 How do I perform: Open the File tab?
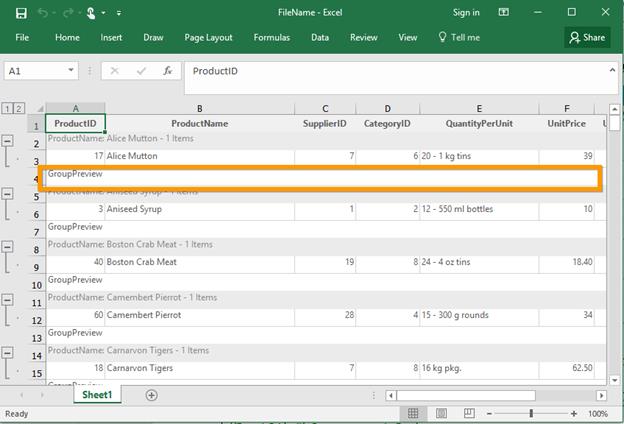click(x=22, y=37)
